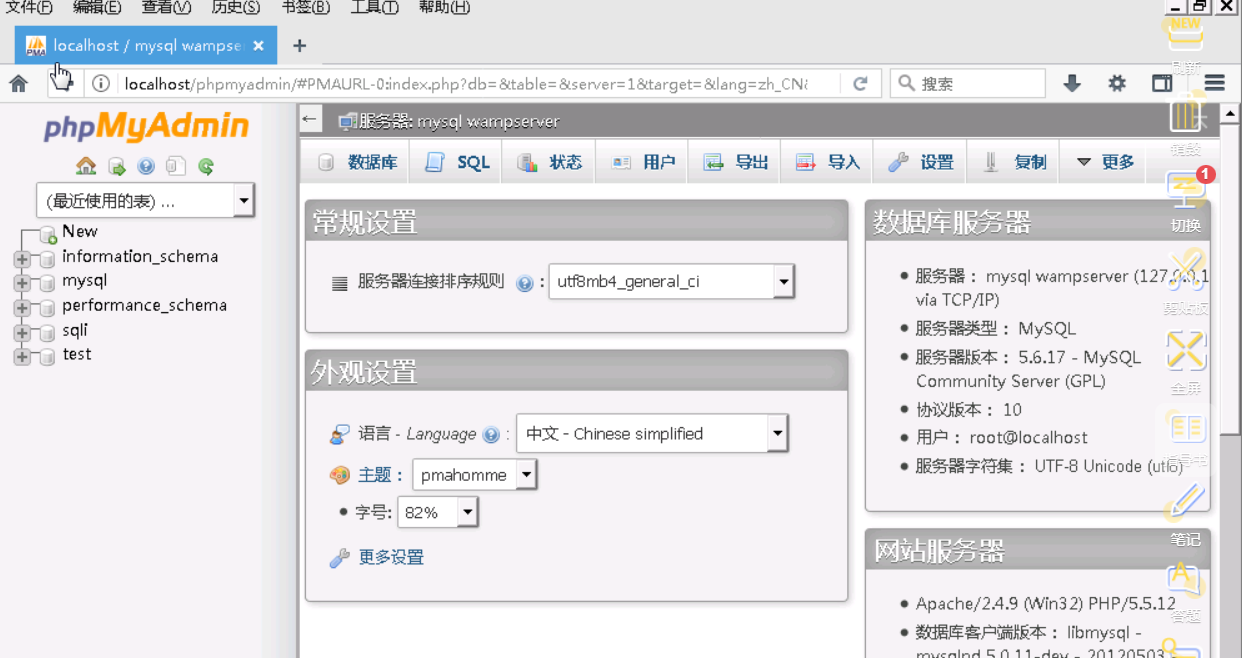Reload the page with browser refresh icon
This screenshot has width=1242, height=658.
click(860, 84)
